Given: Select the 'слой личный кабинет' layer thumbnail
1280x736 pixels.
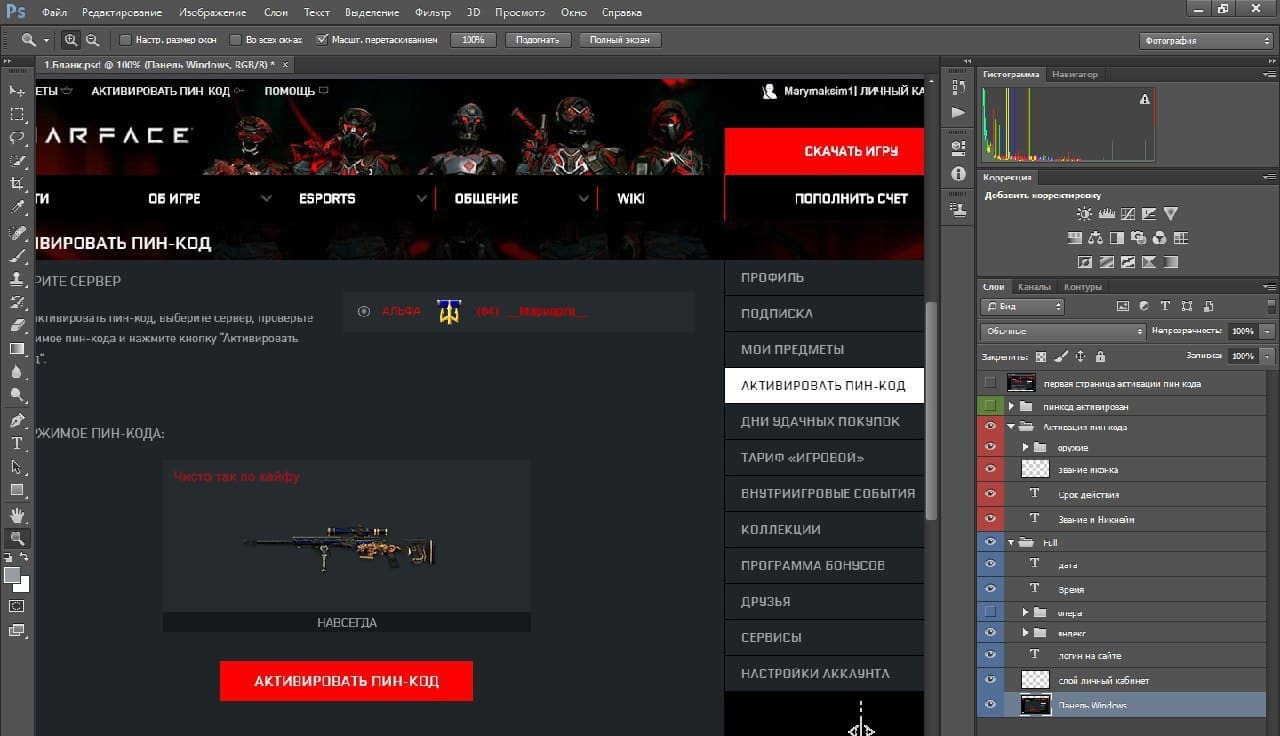Looking at the screenshot, I should (x=1034, y=680).
